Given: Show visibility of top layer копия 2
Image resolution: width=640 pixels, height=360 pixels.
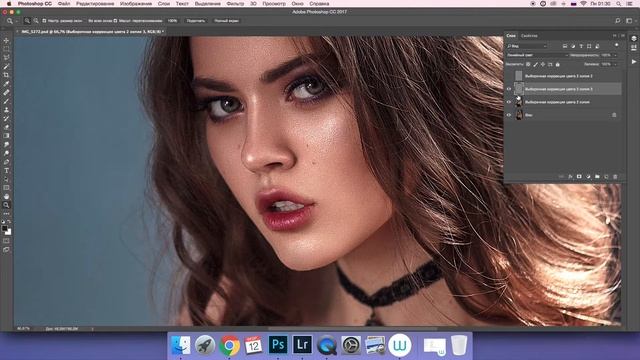Looking at the screenshot, I should (509, 76).
